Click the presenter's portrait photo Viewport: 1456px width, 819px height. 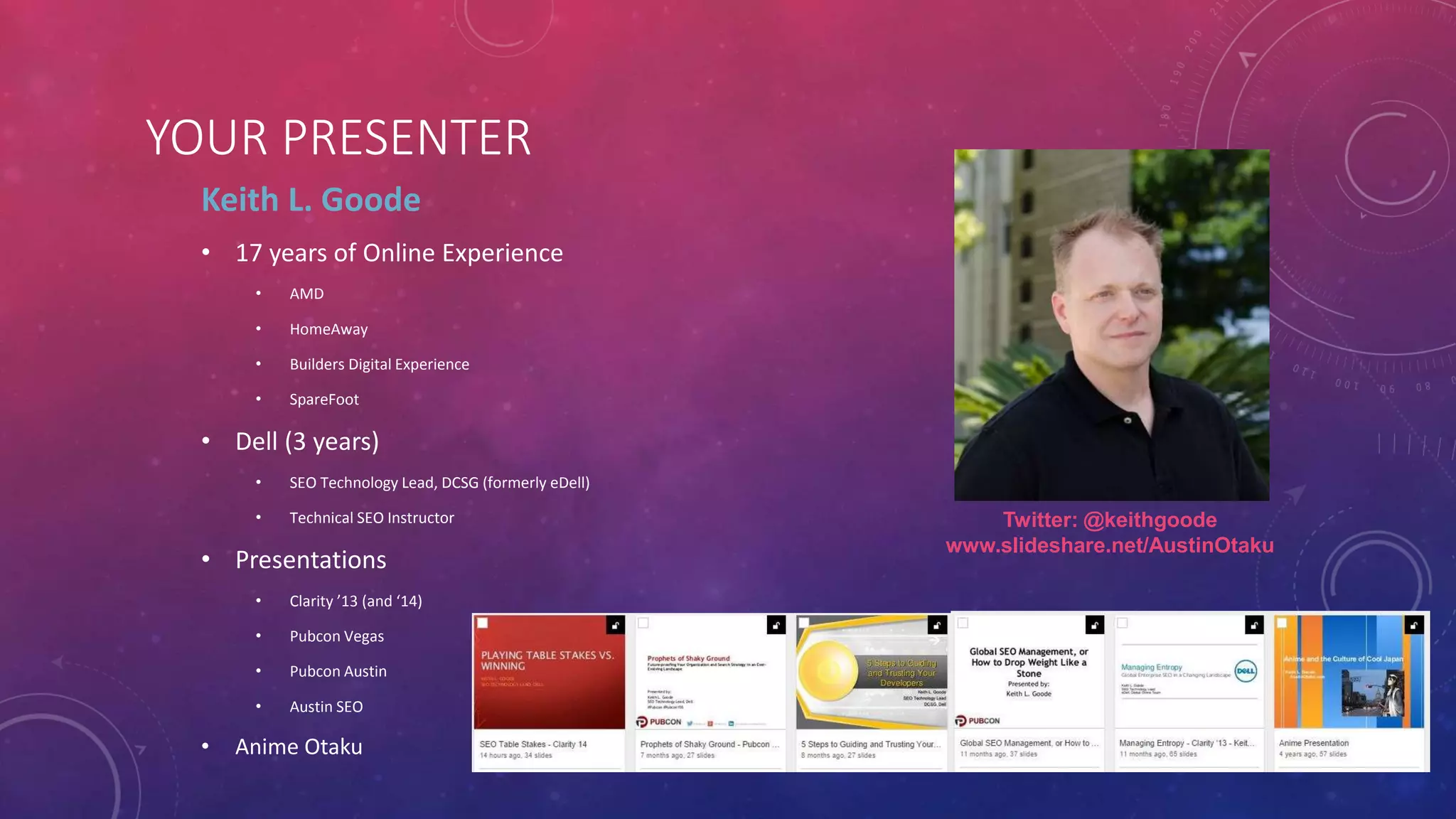click(x=1111, y=325)
